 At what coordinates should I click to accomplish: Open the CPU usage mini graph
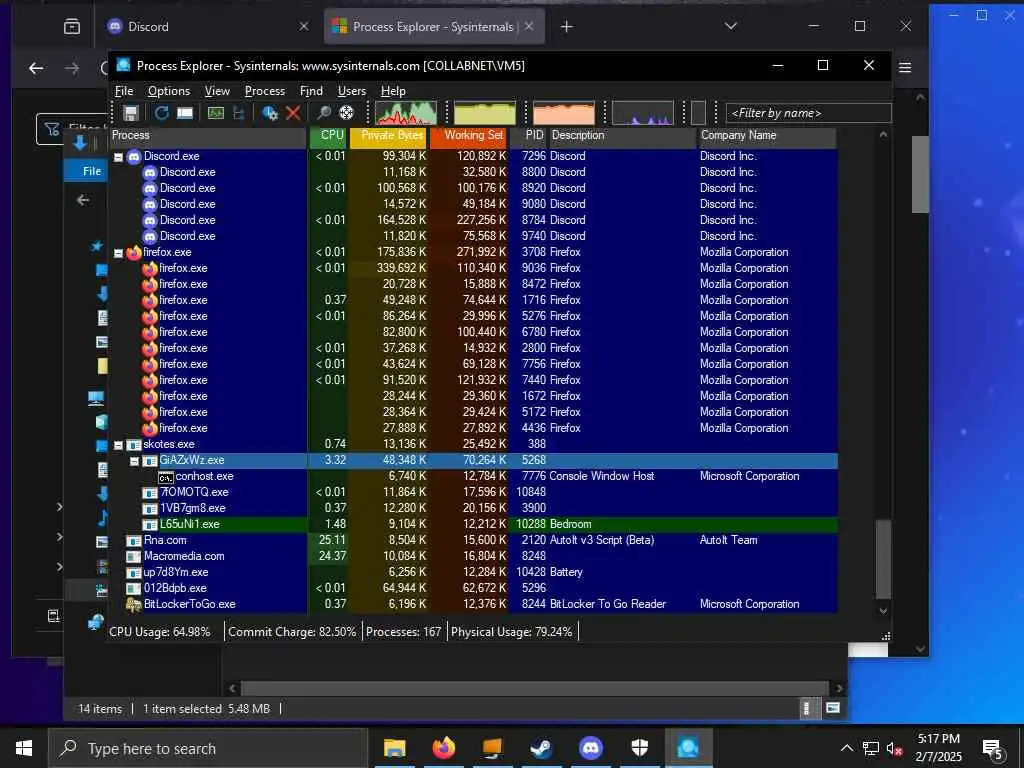click(x=406, y=113)
